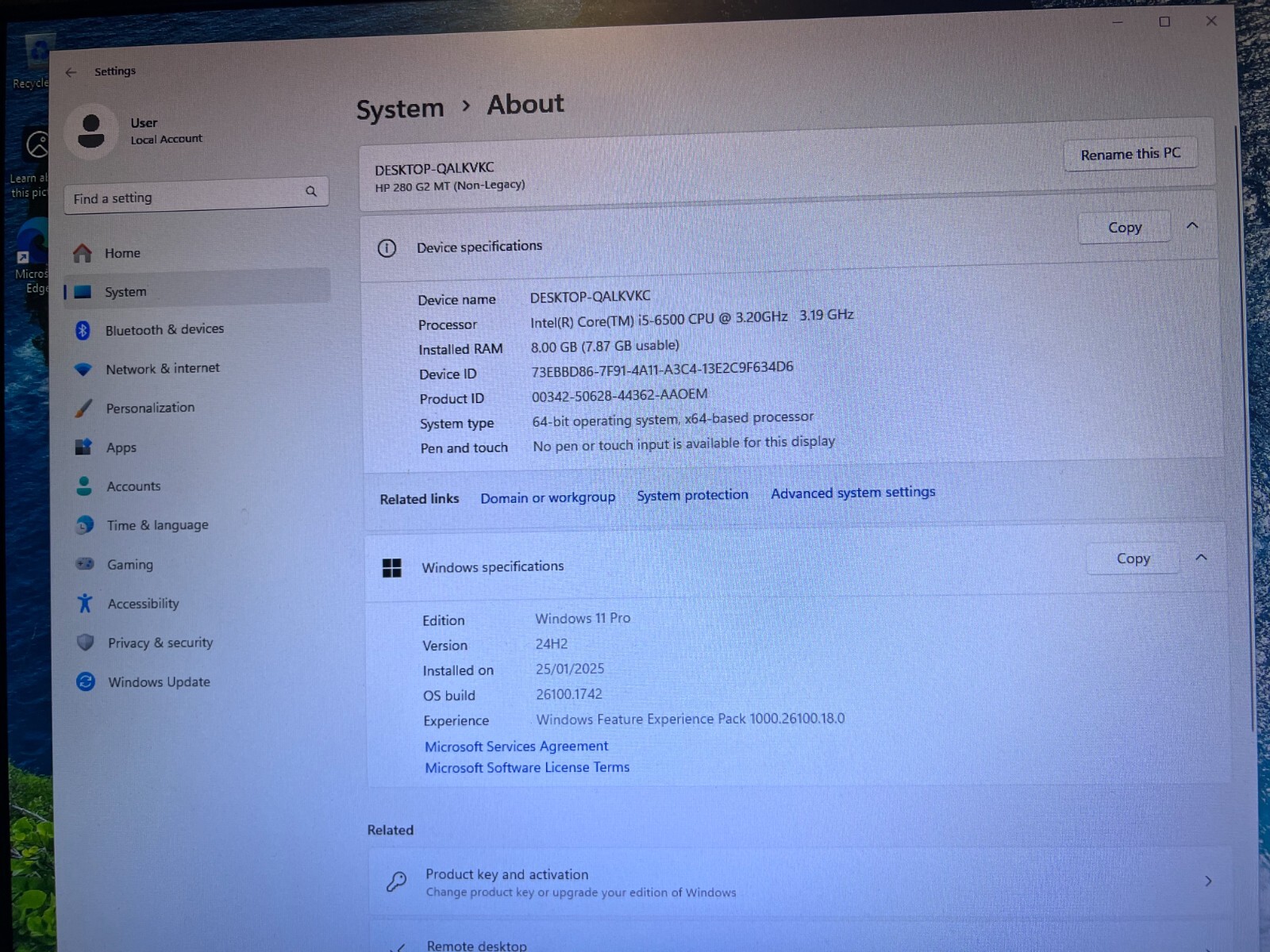The width and height of the screenshot is (1270, 952).
Task: Open Windows Update settings
Action: (159, 682)
